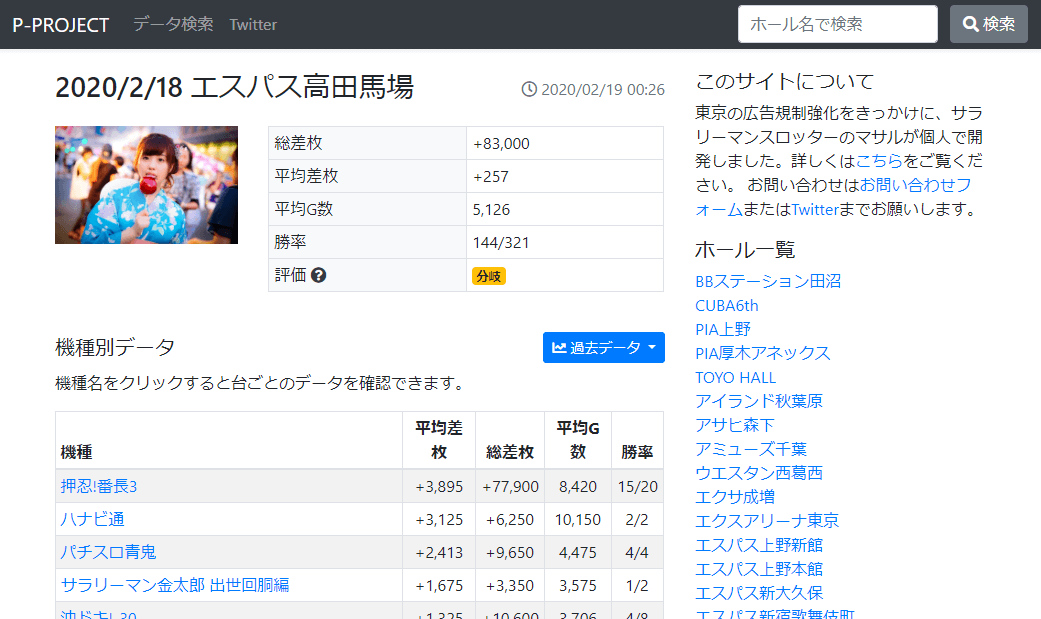Focus the ホール名で検索 input field
The height and width of the screenshot is (619, 1041).
click(838, 24)
